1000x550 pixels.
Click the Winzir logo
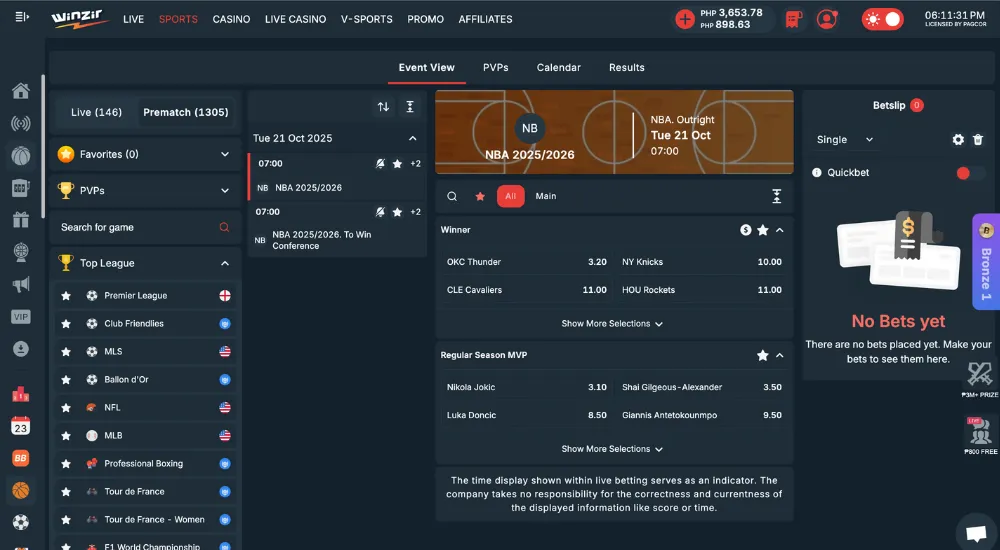point(80,19)
